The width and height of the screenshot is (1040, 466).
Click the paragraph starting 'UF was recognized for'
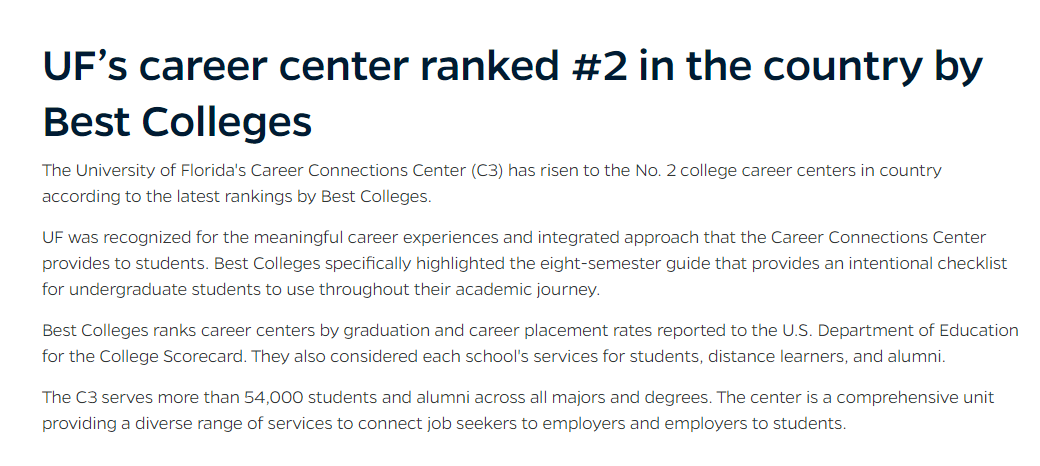[525, 264]
